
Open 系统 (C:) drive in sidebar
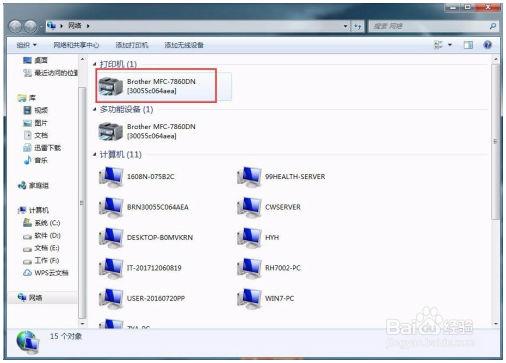point(42,223)
